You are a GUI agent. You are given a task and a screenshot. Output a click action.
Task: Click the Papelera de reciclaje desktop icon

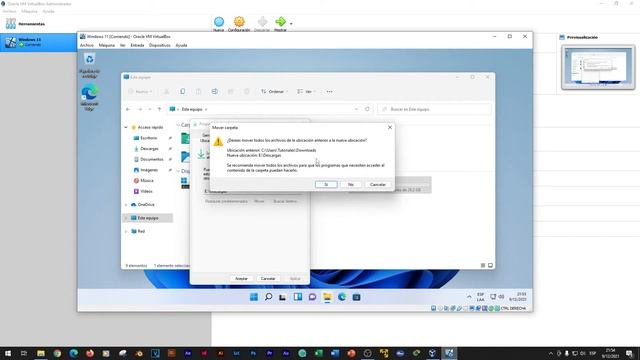coord(90,65)
